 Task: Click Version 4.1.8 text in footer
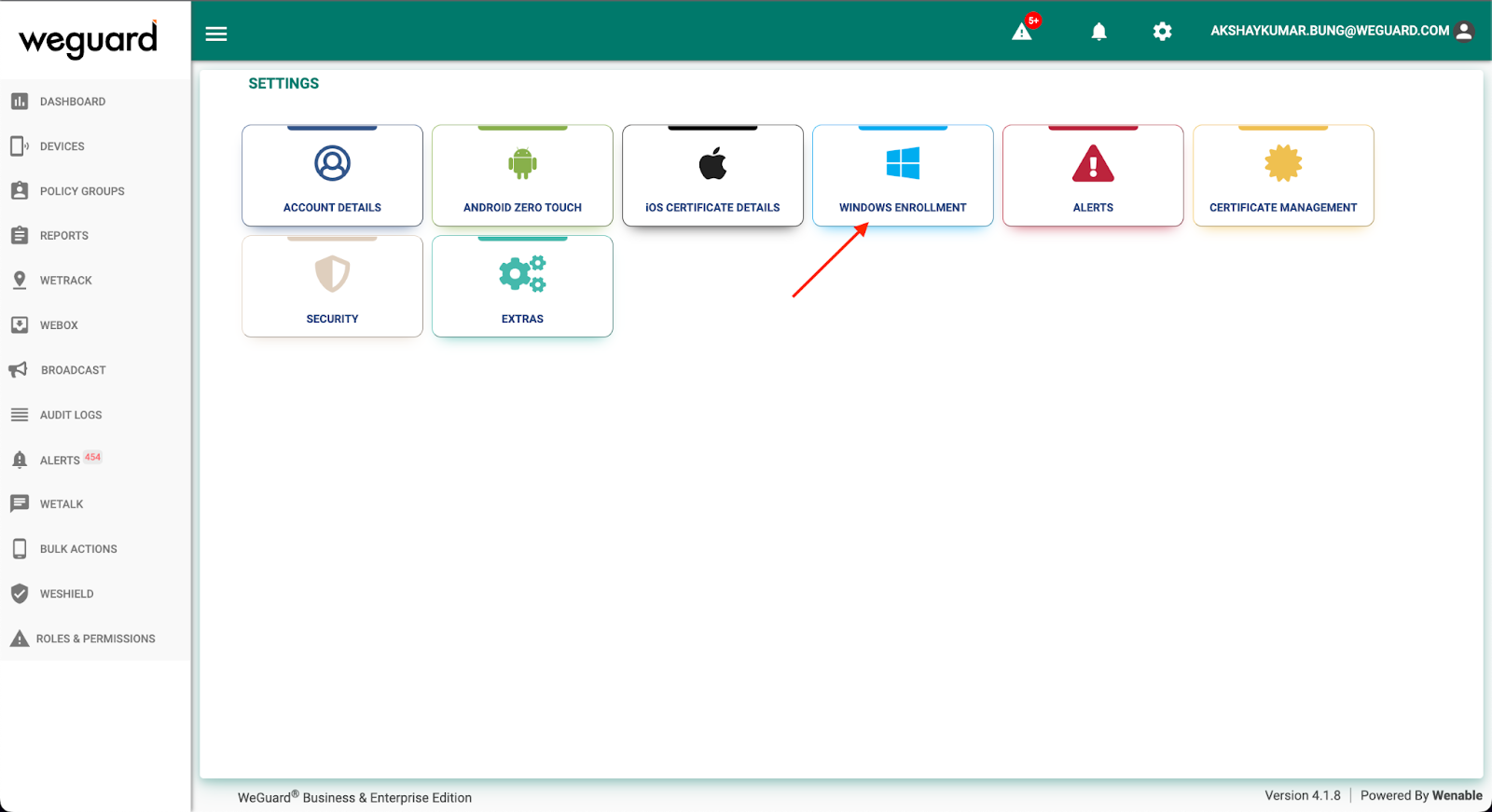tap(1303, 795)
